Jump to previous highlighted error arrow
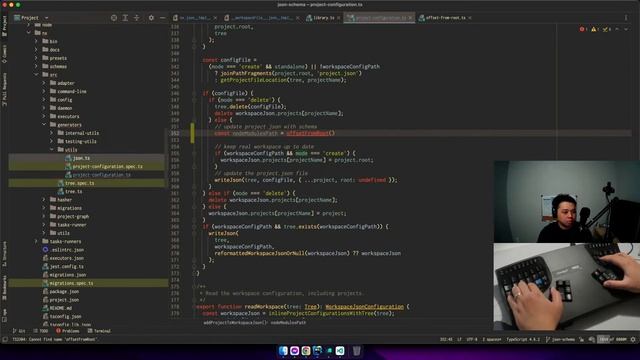Viewport: 640px width, 360px height. tap(617, 29)
